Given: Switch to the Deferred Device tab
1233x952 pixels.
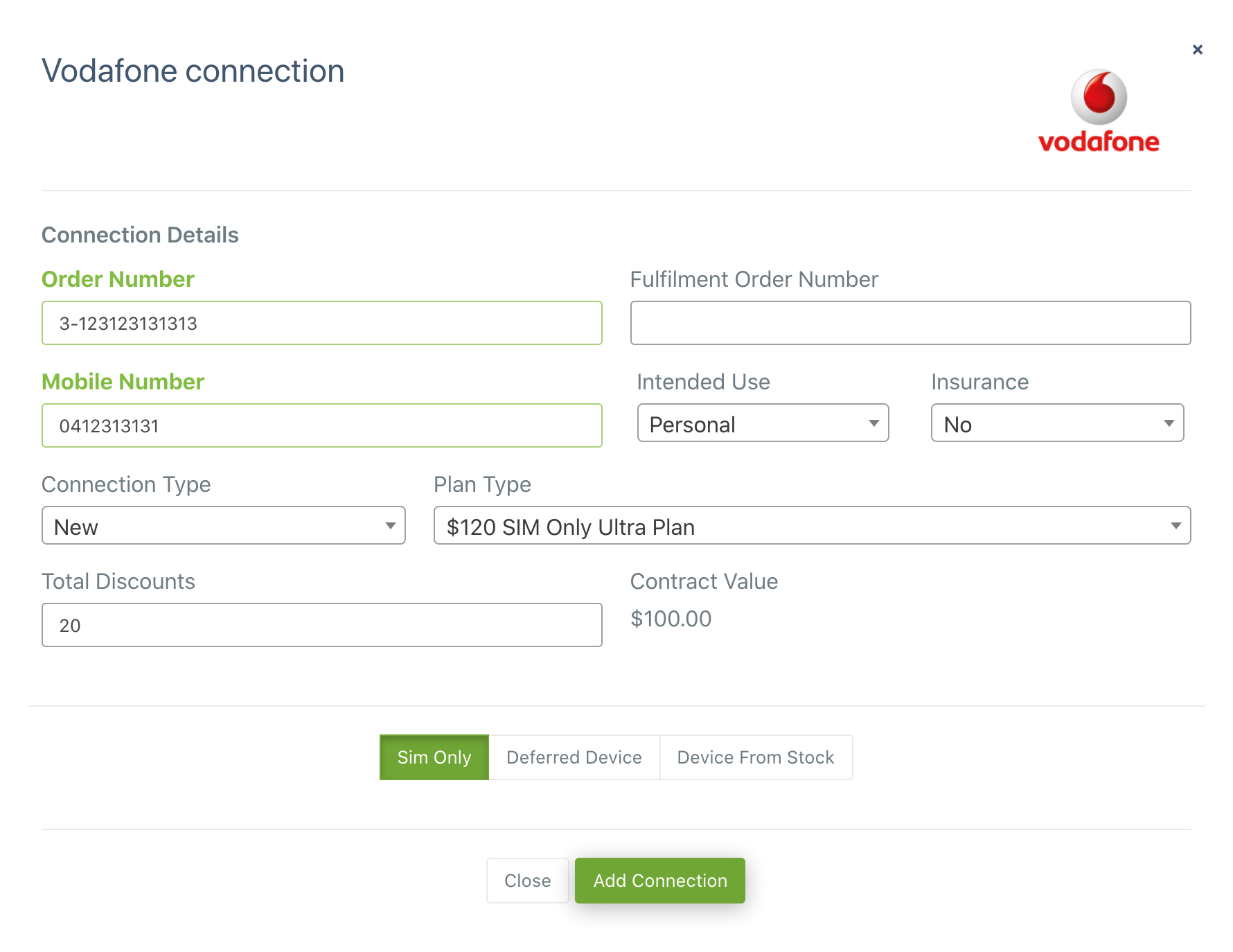Looking at the screenshot, I should 574,757.
